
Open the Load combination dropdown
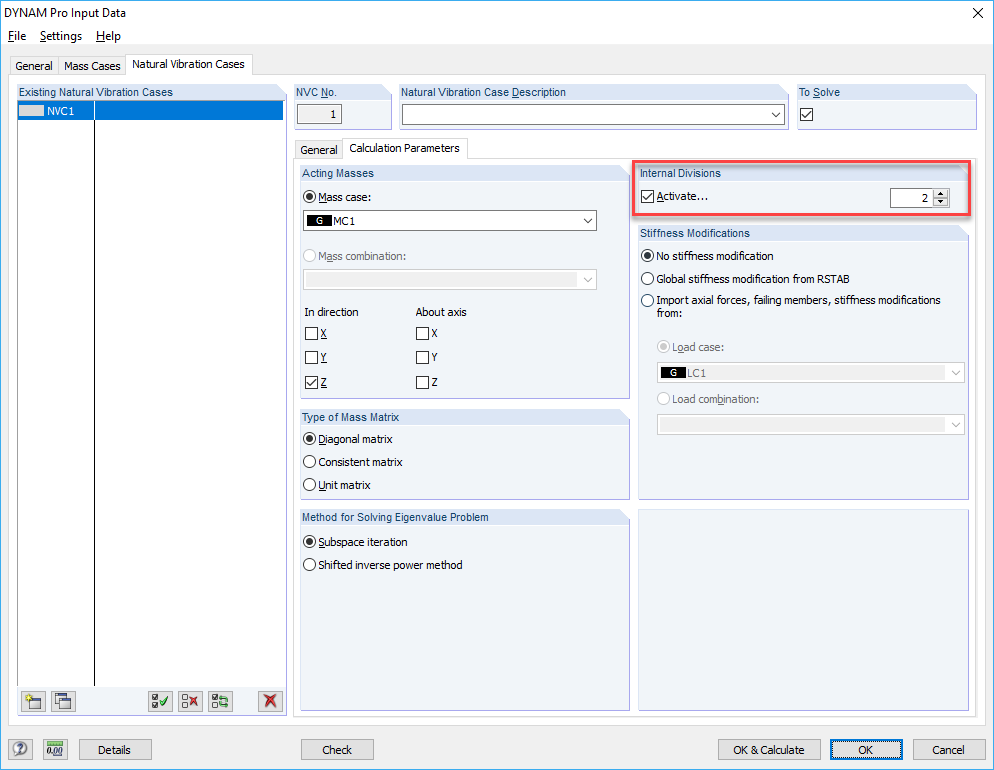click(955, 425)
